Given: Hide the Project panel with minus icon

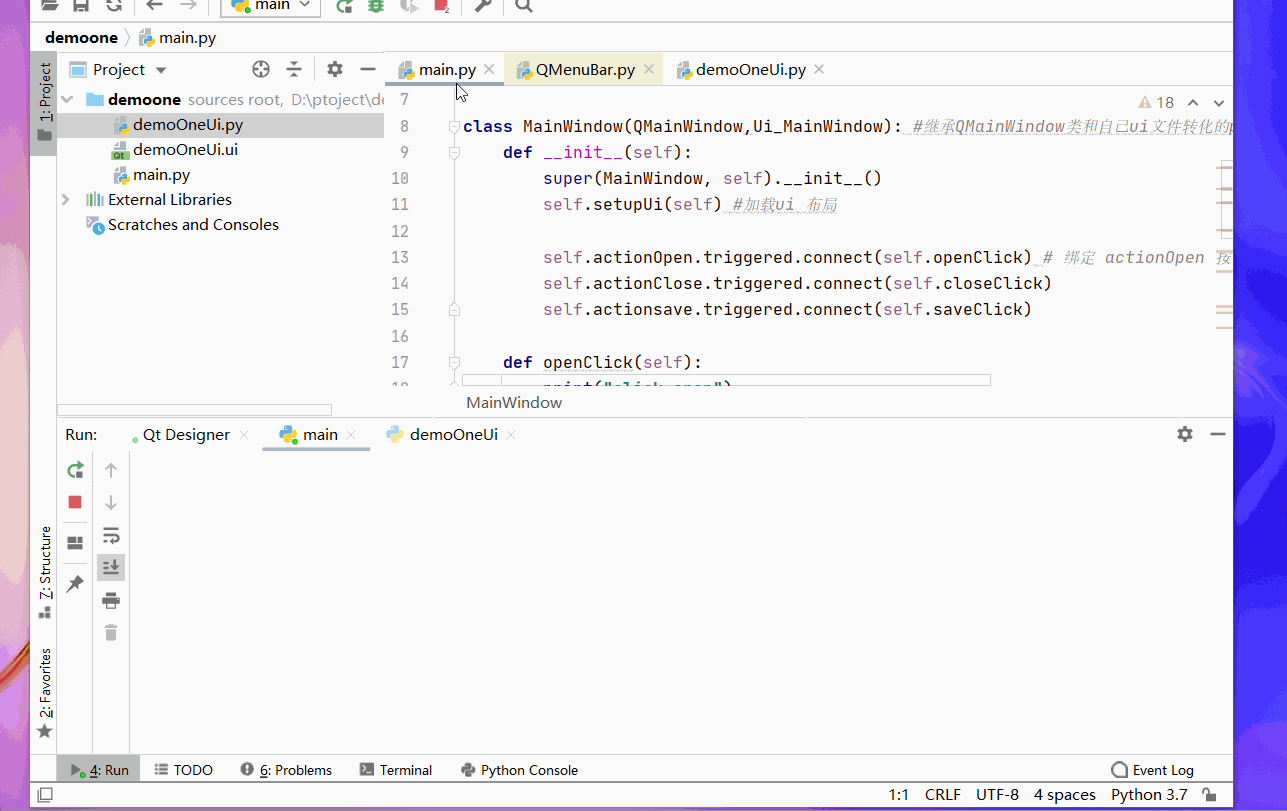Looking at the screenshot, I should point(367,69).
